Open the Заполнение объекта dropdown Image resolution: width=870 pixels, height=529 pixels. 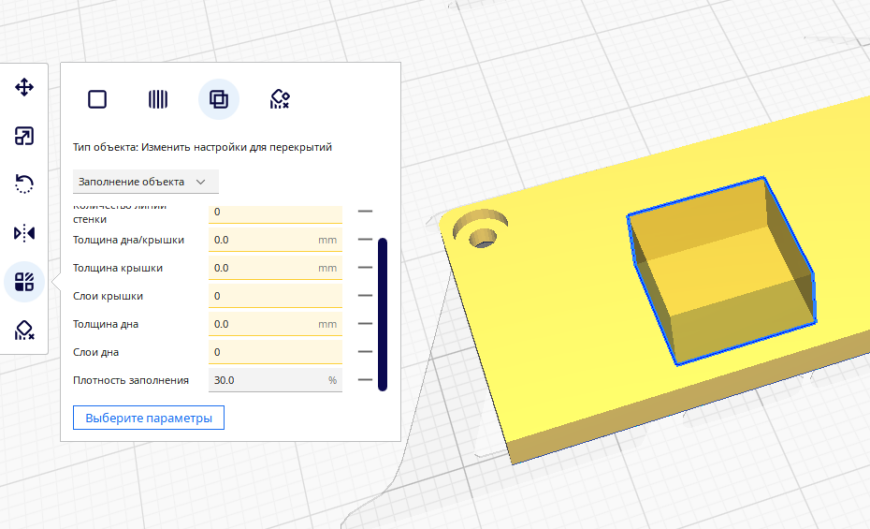tap(145, 182)
